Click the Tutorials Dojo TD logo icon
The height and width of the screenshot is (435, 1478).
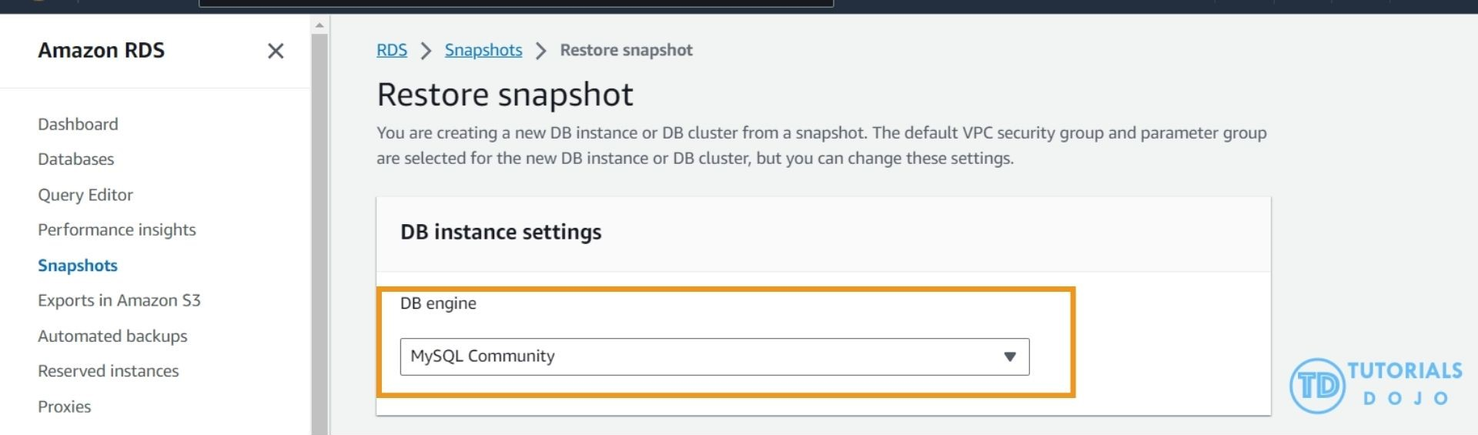[x=1316, y=385]
